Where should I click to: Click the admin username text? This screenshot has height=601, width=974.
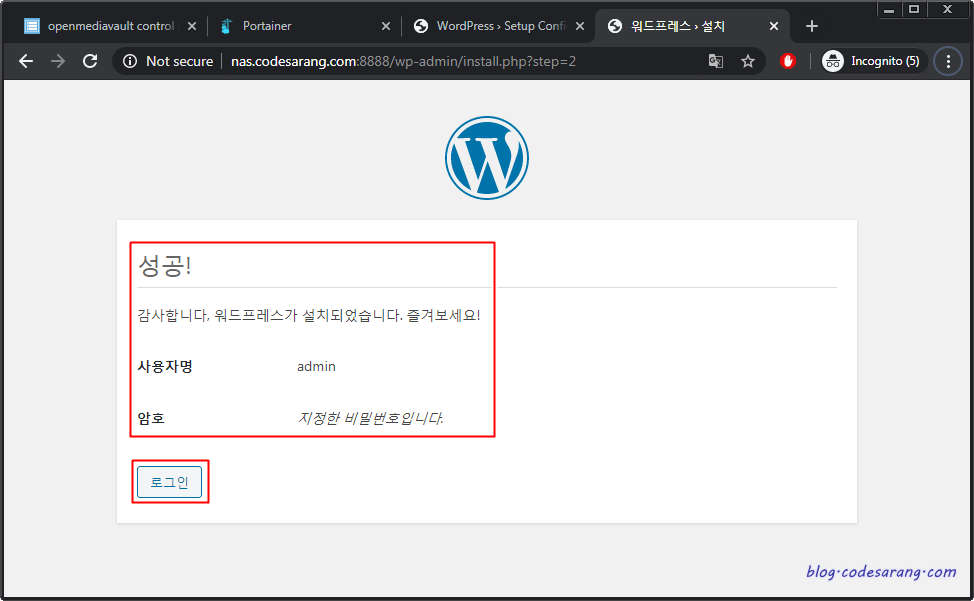pyautogui.click(x=316, y=366)
